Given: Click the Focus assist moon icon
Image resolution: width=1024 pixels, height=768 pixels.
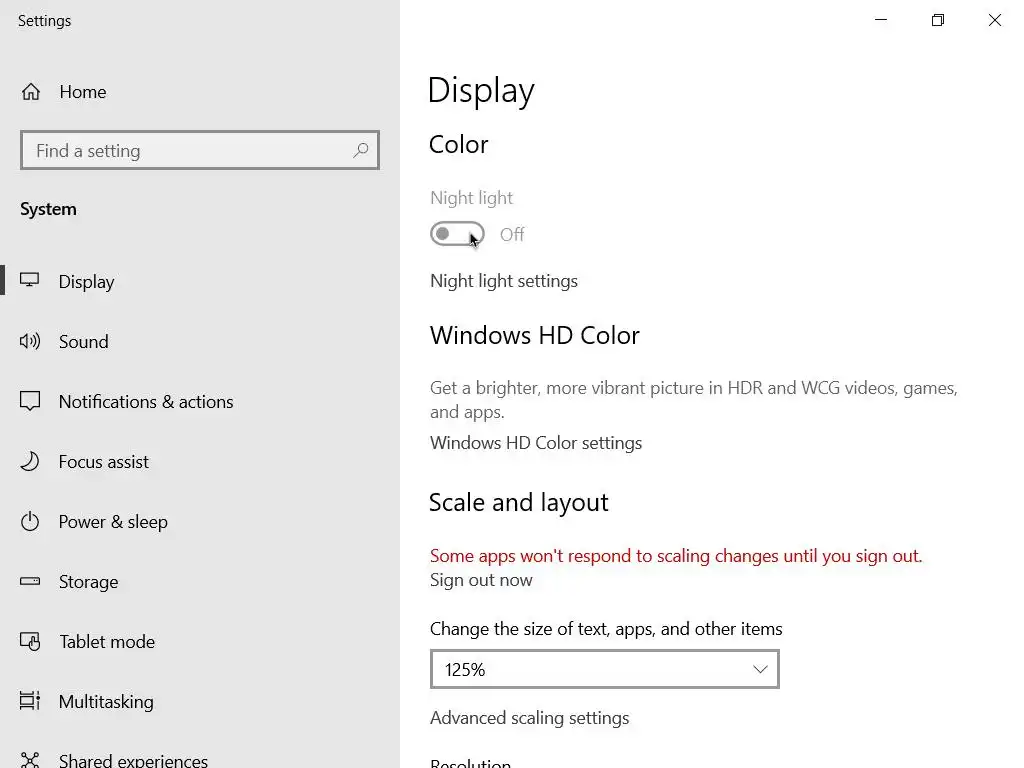Looking at the screenshot, I should click(x=29, y=461).
